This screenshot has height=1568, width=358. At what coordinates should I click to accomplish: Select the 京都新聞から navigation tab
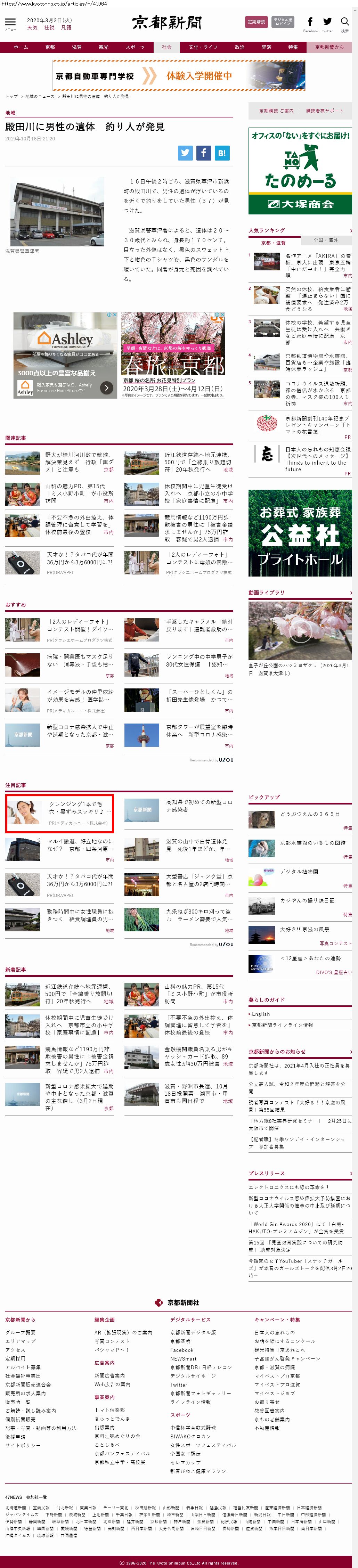pos(329,47)
